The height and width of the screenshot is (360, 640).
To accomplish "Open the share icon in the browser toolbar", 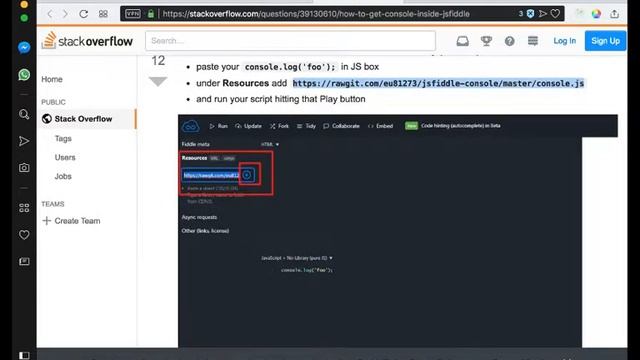I will [614, 14].
